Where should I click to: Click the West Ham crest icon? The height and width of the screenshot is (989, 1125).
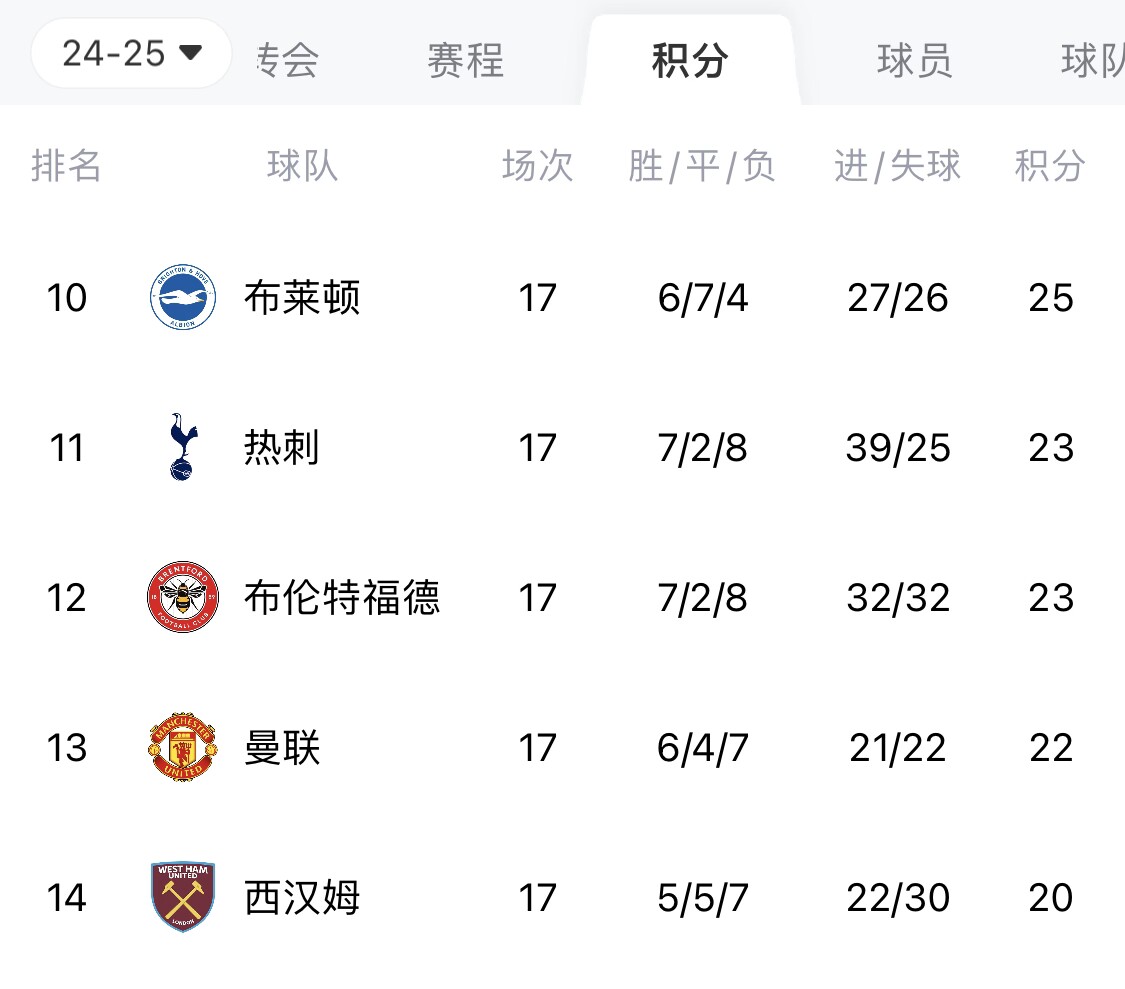pyautogui.click(x=183, y=897)
